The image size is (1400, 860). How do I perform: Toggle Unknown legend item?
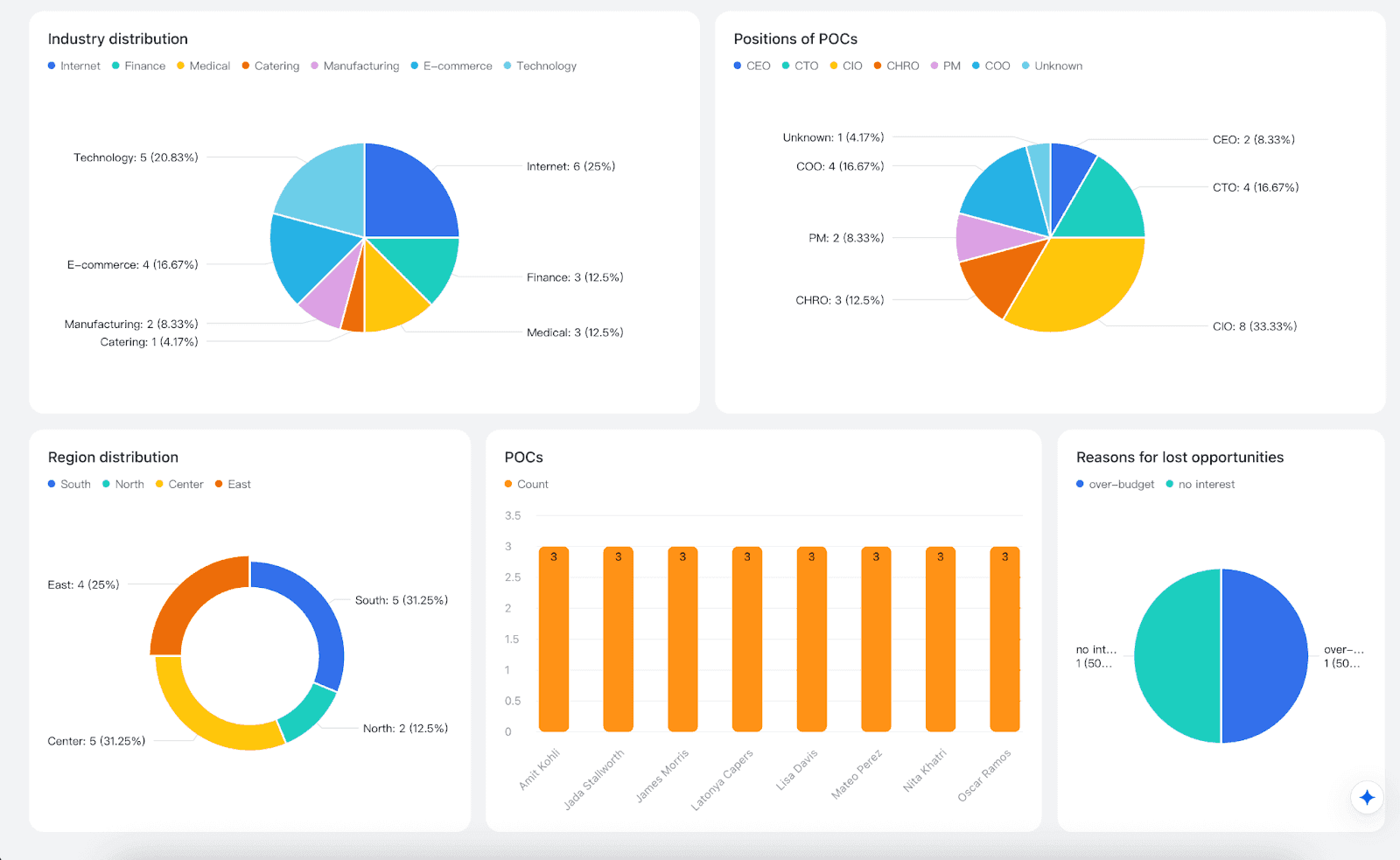[1053, 66]
